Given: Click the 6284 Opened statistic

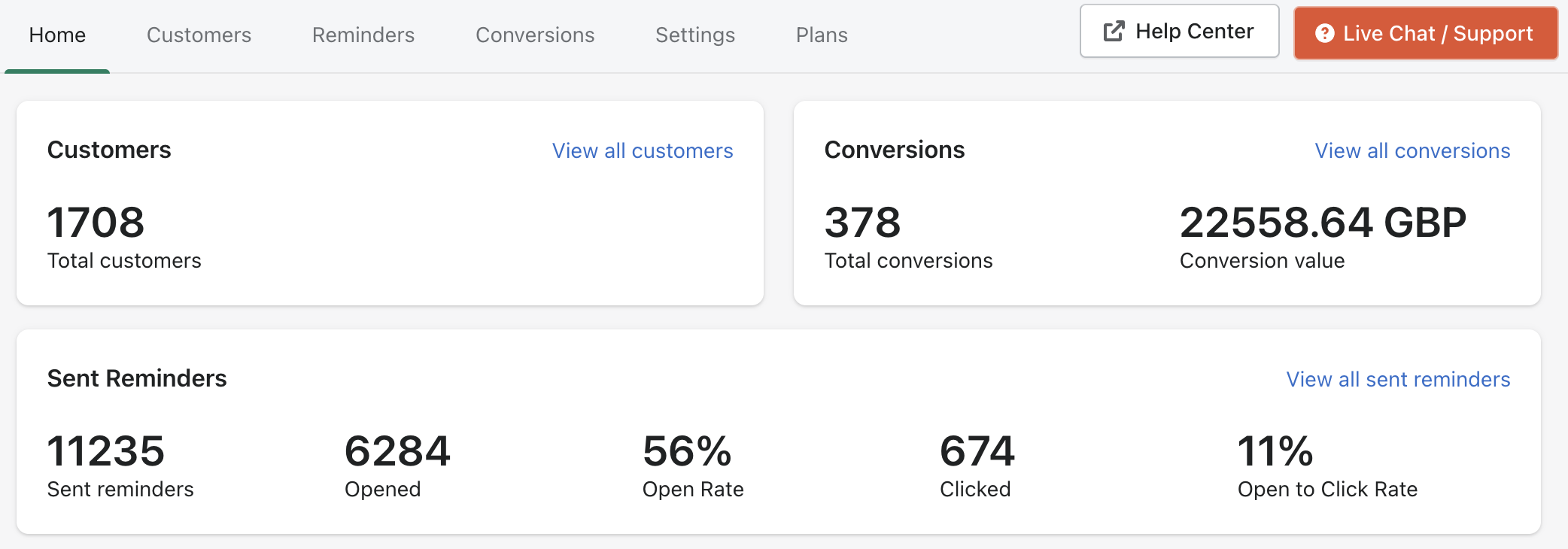Looking at the screenshot, I should pos(397,451).
